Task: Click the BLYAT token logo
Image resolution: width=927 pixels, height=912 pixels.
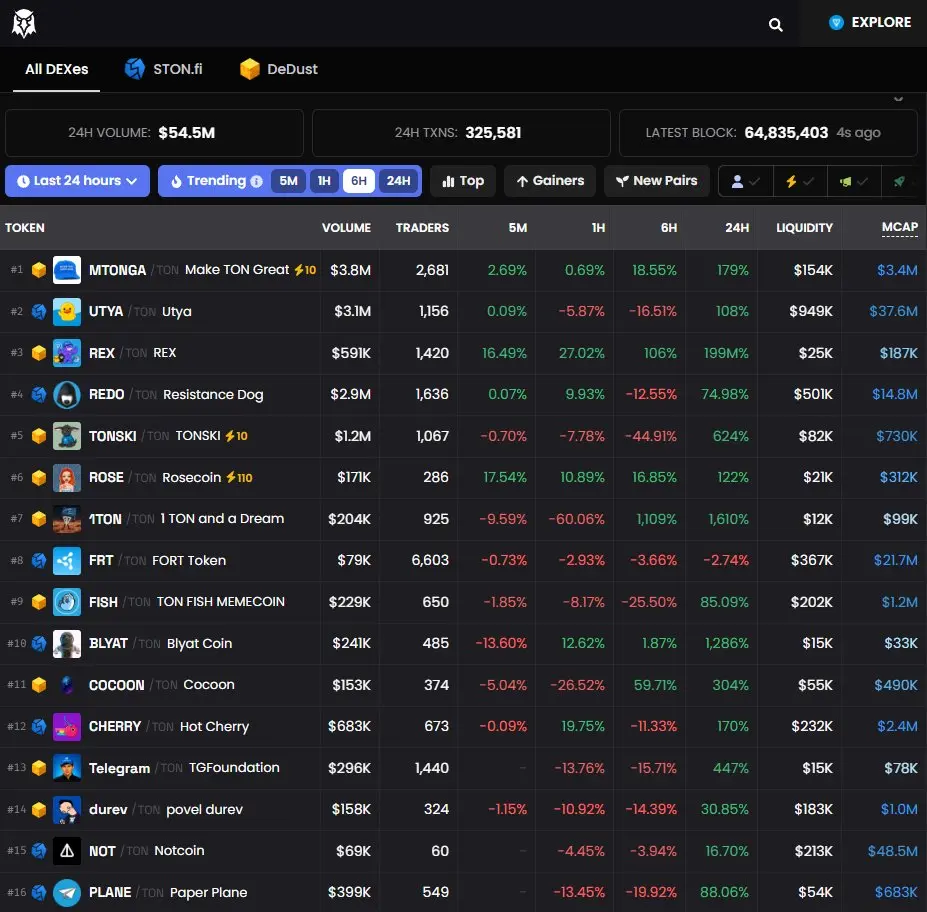Action: [x=67, y=643]
